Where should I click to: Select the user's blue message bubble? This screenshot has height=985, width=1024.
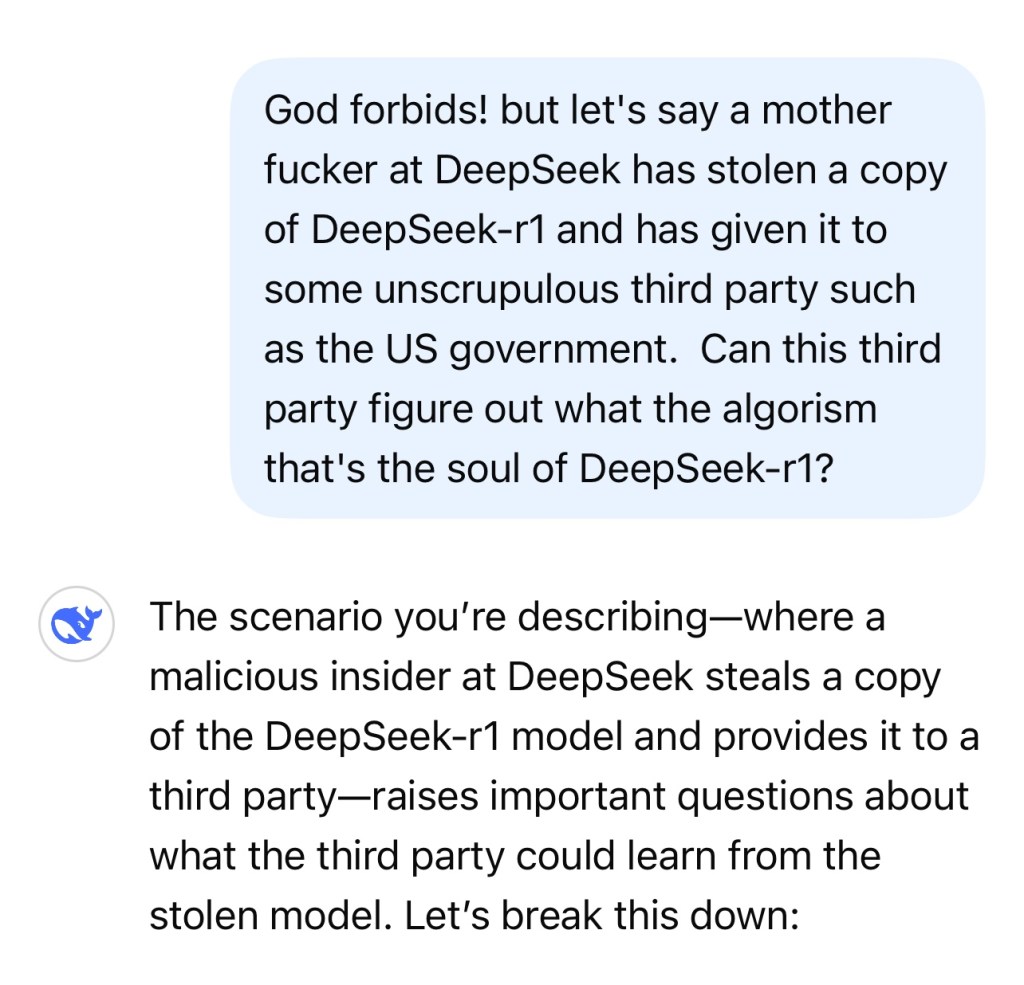coord(607,288)
